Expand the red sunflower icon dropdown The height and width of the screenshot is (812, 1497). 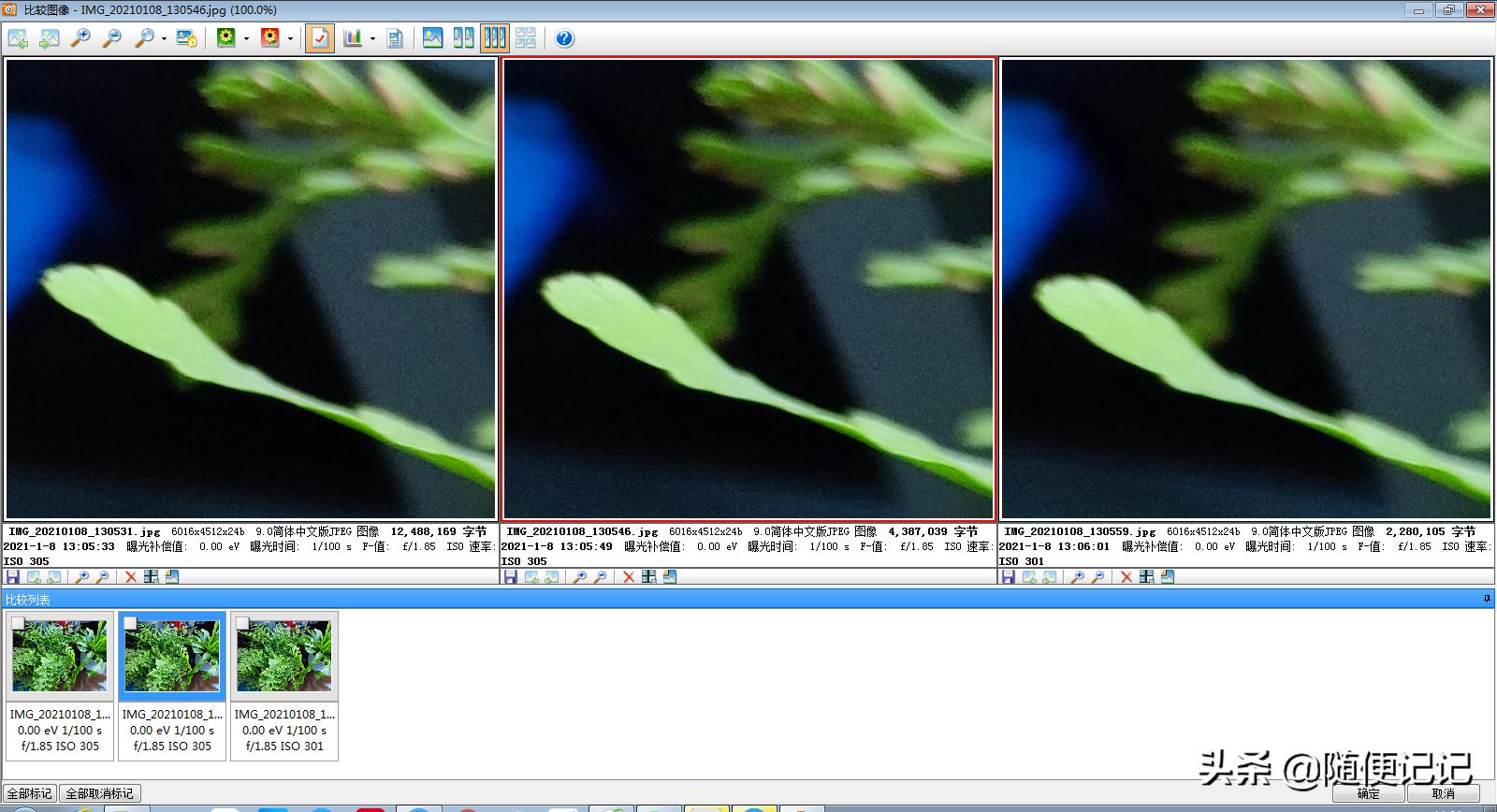click(x=290, y=38)
